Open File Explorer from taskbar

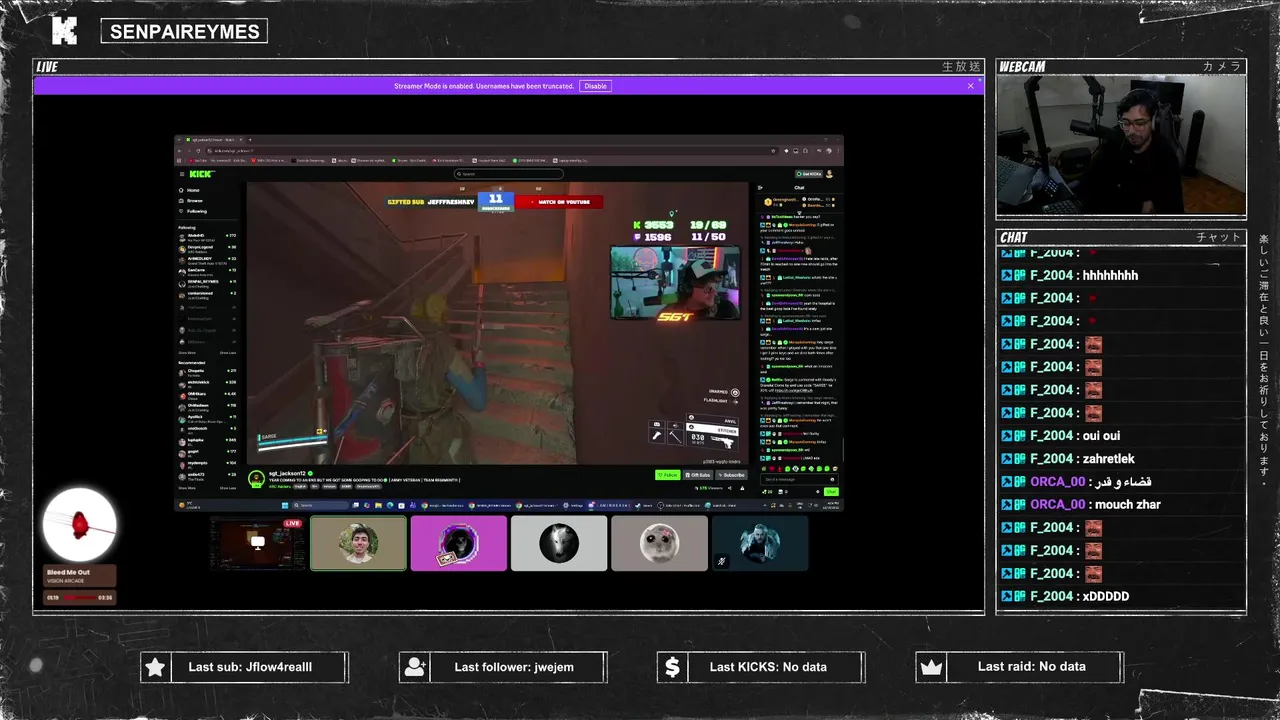(378, 505)
